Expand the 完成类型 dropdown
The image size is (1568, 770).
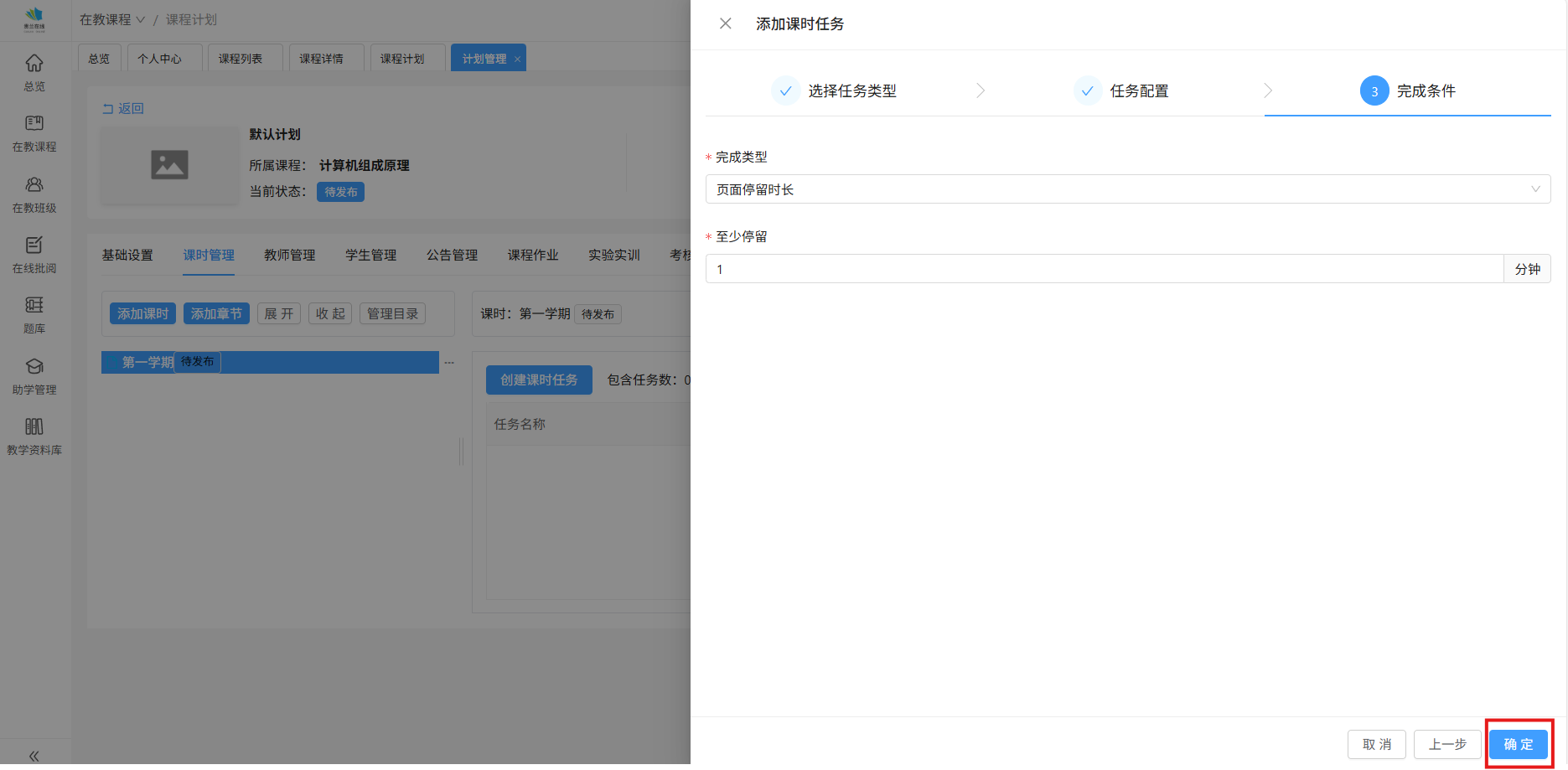1127,189
